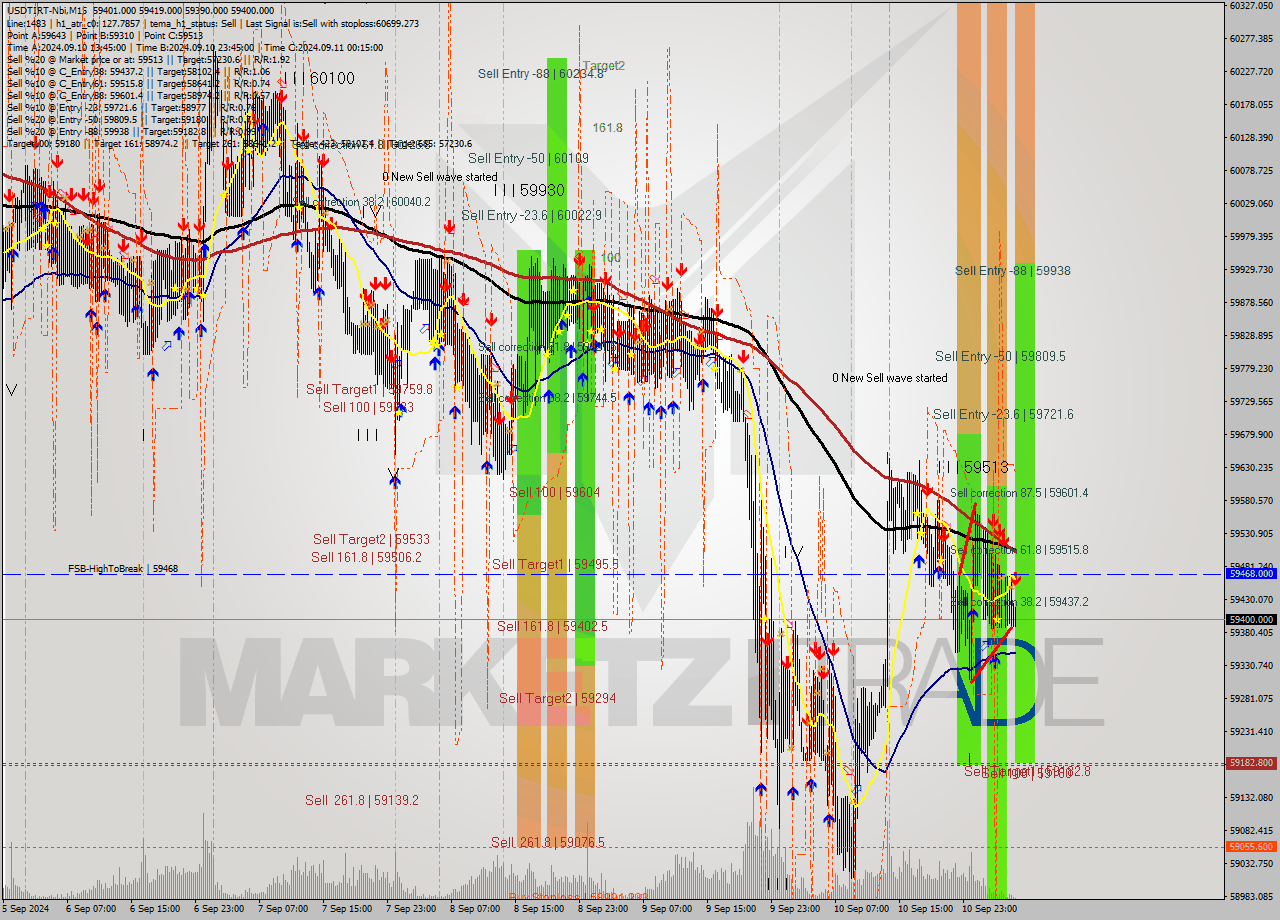Click the '0 New Sell wave started' label near 59779 level
The image size is (1280, 920).
(x=889, y=378)
